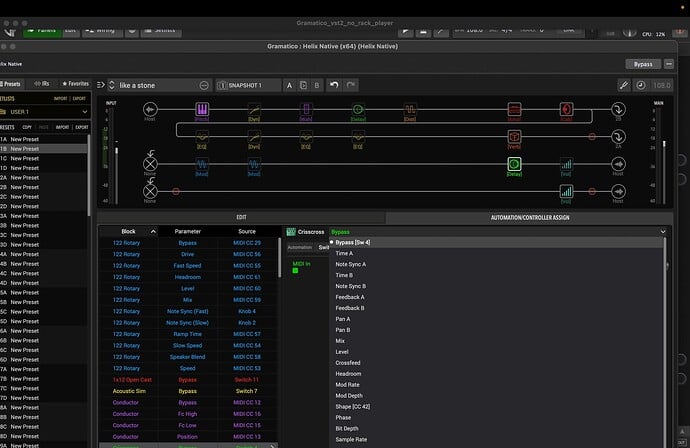Click the preset list scrollbar
This screenshot has height=448, width=690.
[89, 176]
